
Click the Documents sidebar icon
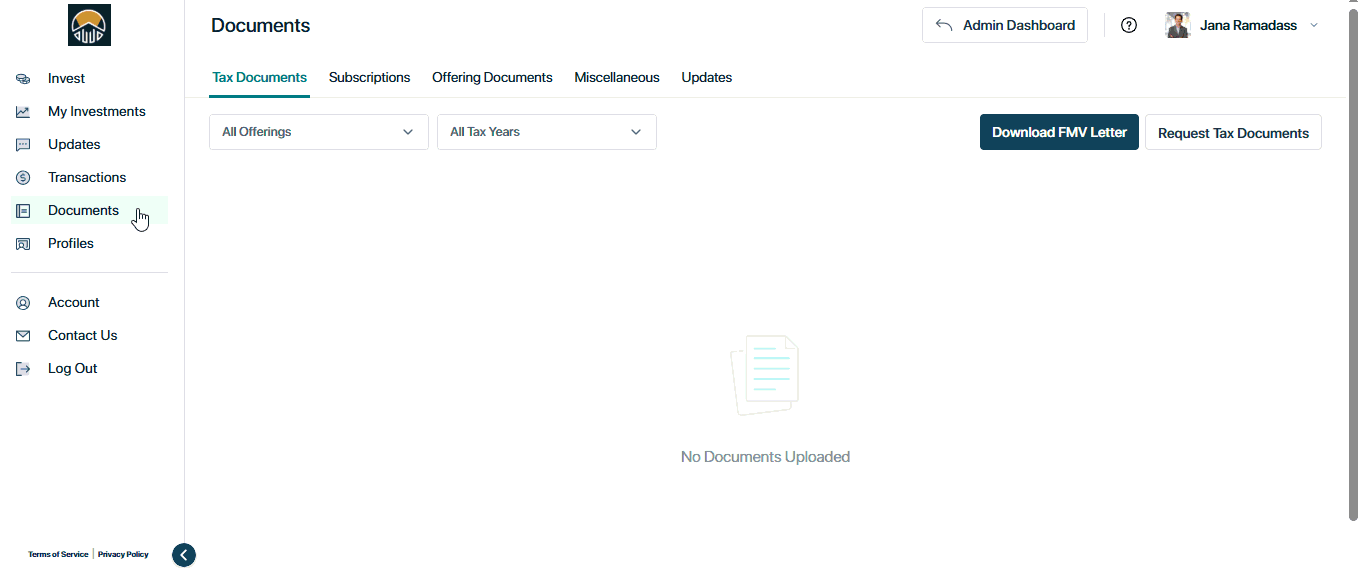(x=23, y=211)
